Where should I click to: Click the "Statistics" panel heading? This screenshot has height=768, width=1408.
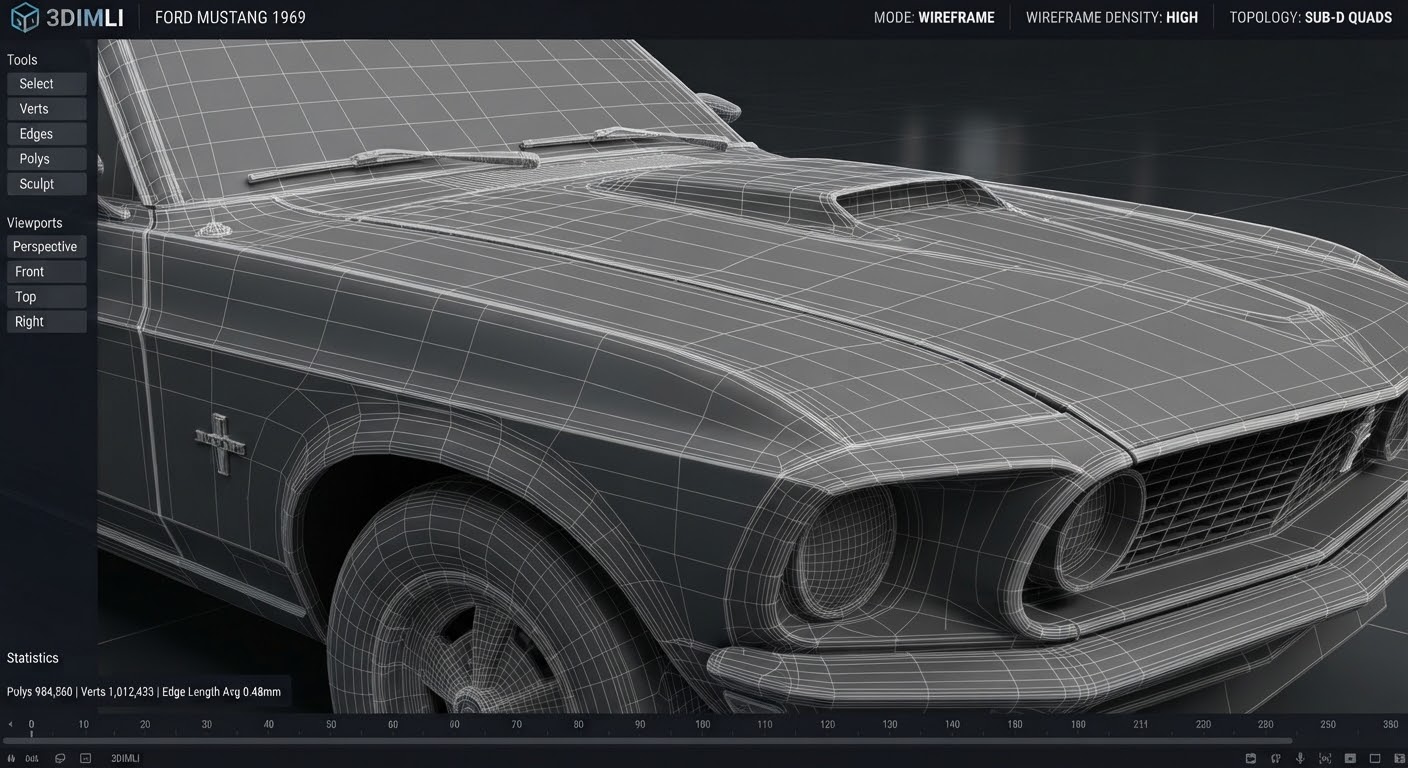click(33, 658)
